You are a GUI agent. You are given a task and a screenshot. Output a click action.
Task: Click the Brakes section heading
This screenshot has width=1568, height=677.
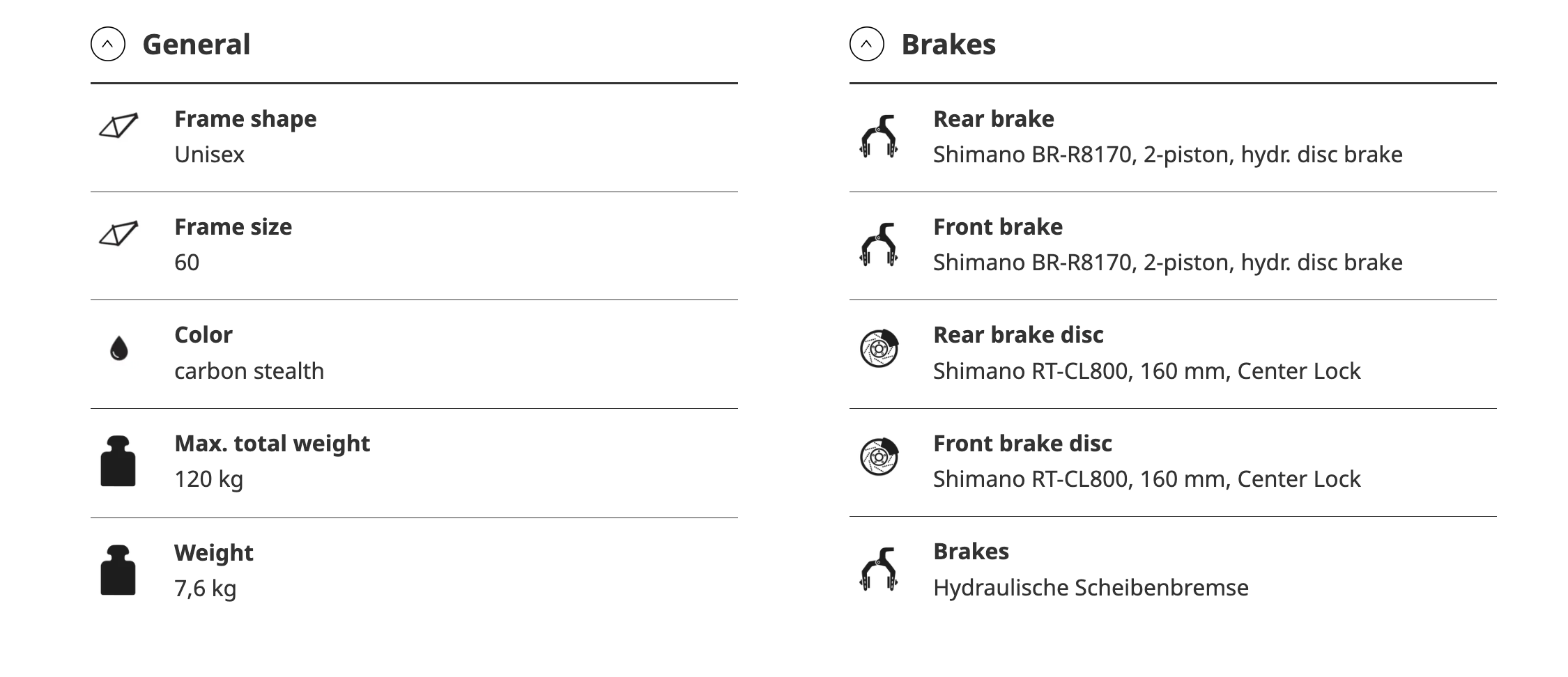point(948,45)
